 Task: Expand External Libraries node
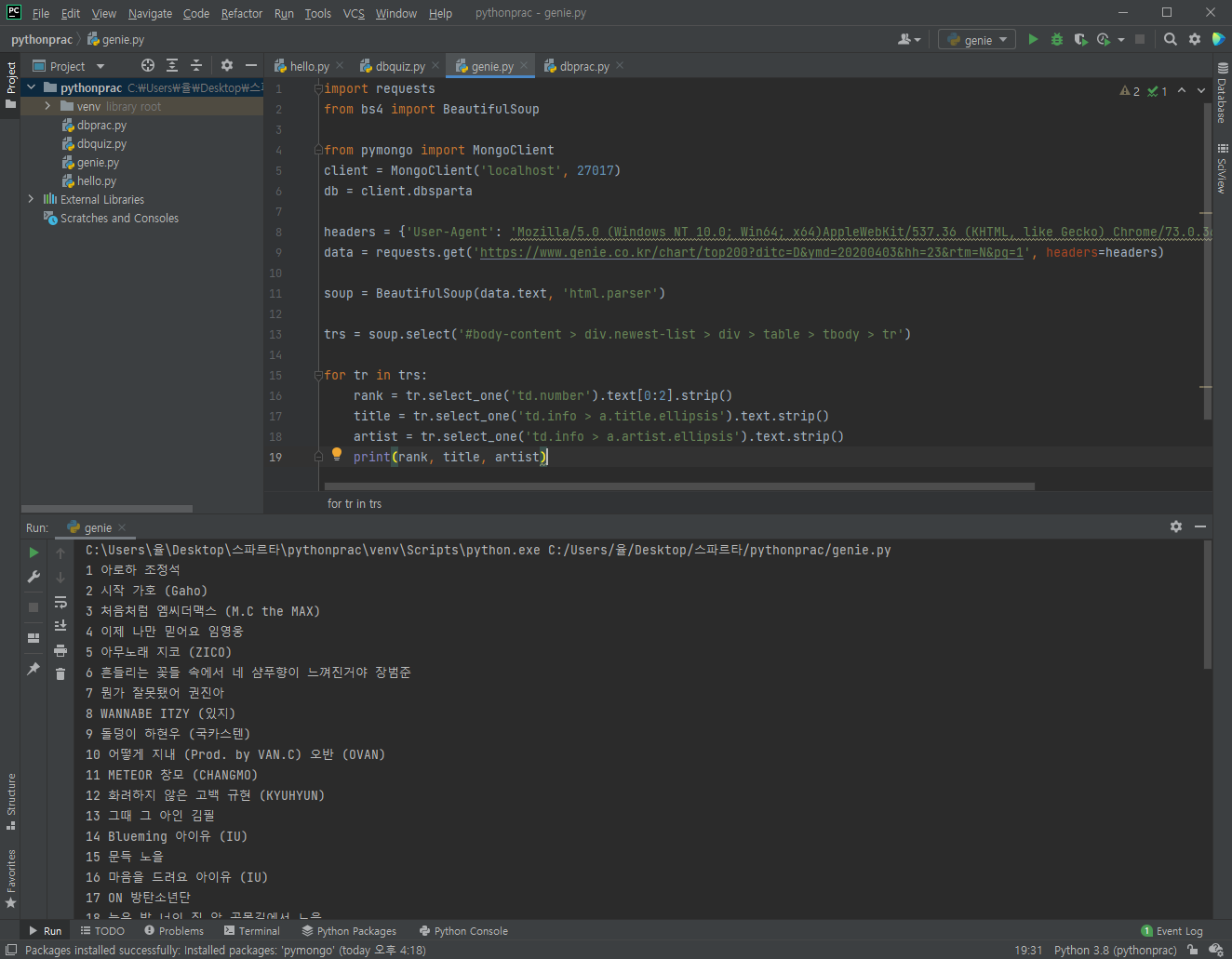[x=32, y=199]
